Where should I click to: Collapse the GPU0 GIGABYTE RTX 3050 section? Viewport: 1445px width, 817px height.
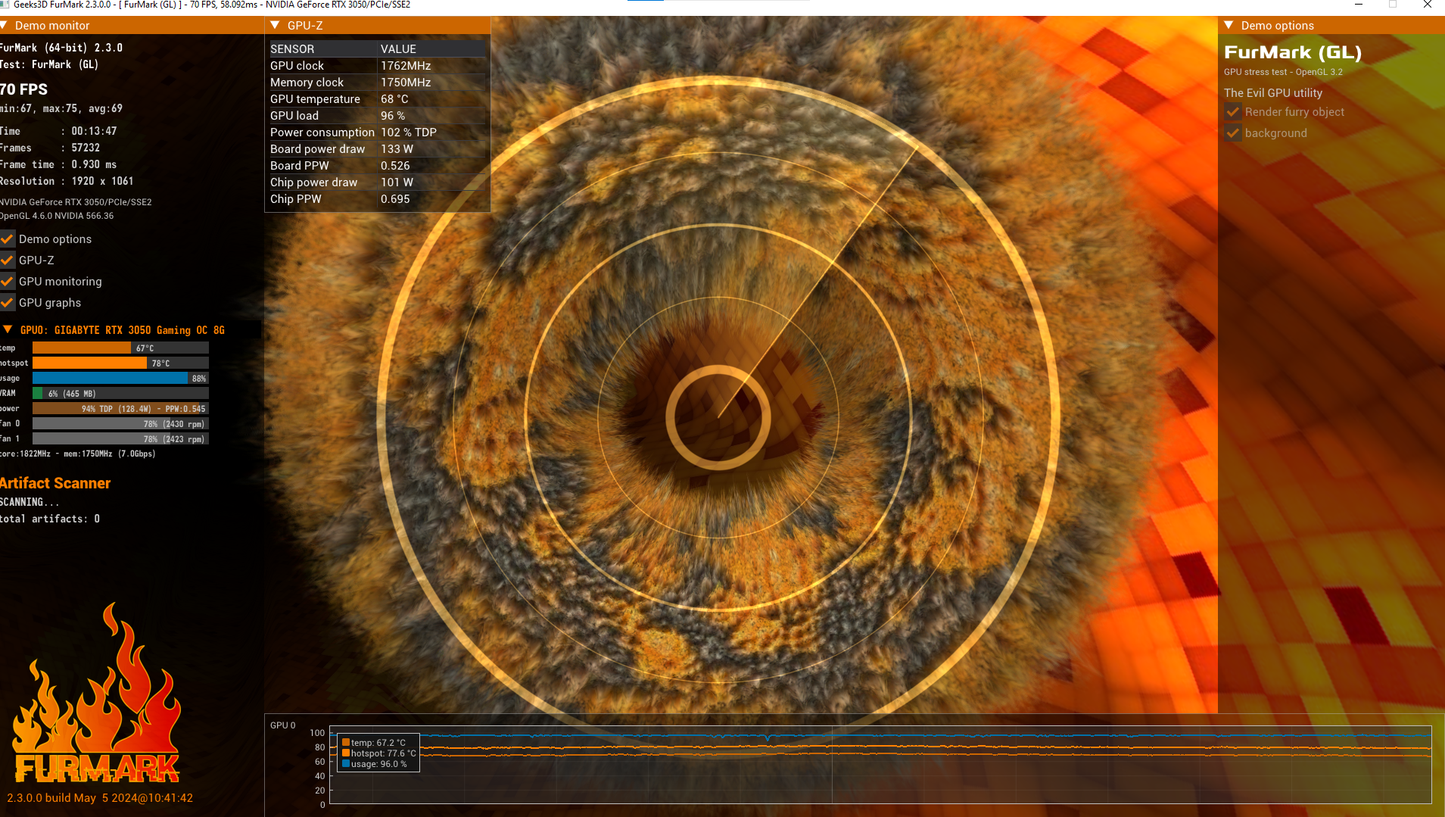pos(8,329)
